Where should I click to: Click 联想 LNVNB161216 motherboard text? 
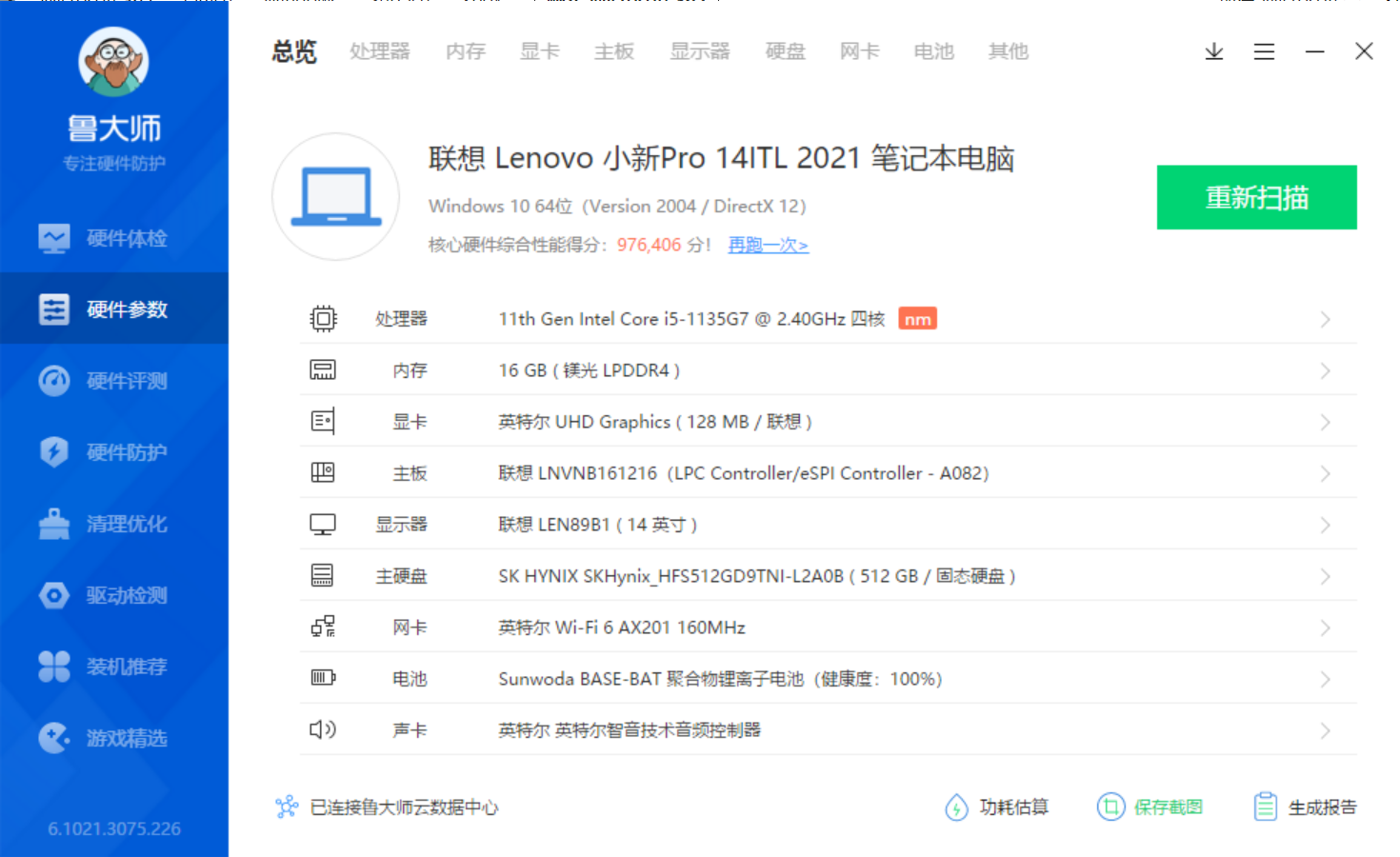744,473
